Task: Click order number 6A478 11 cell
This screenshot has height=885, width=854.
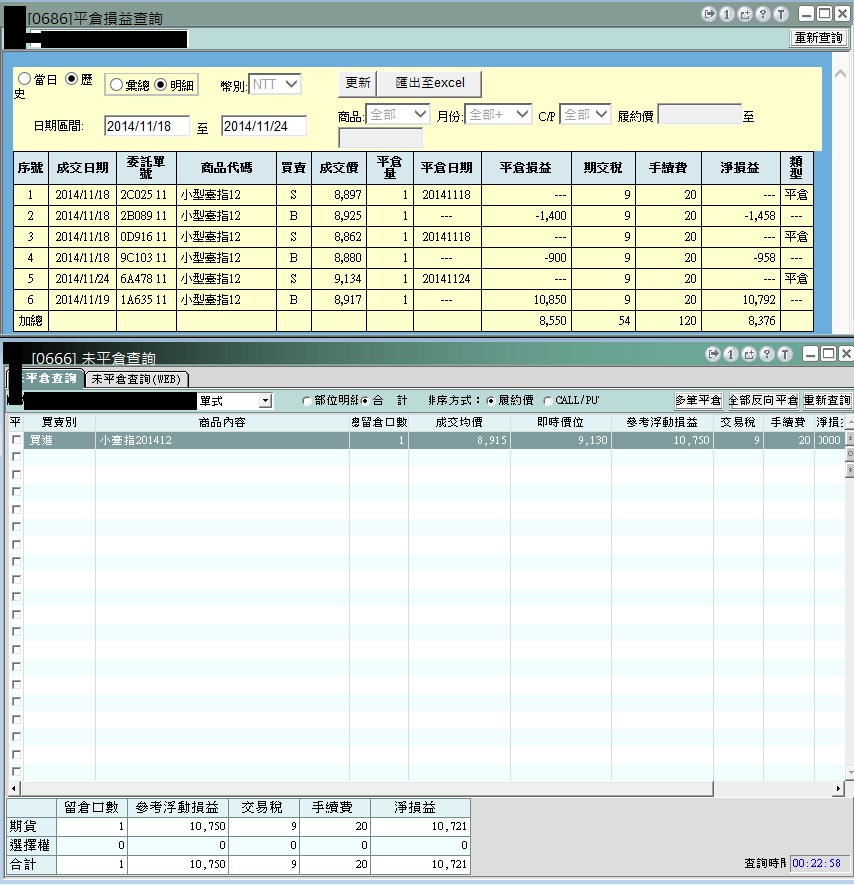Action: tap(146, 279)
